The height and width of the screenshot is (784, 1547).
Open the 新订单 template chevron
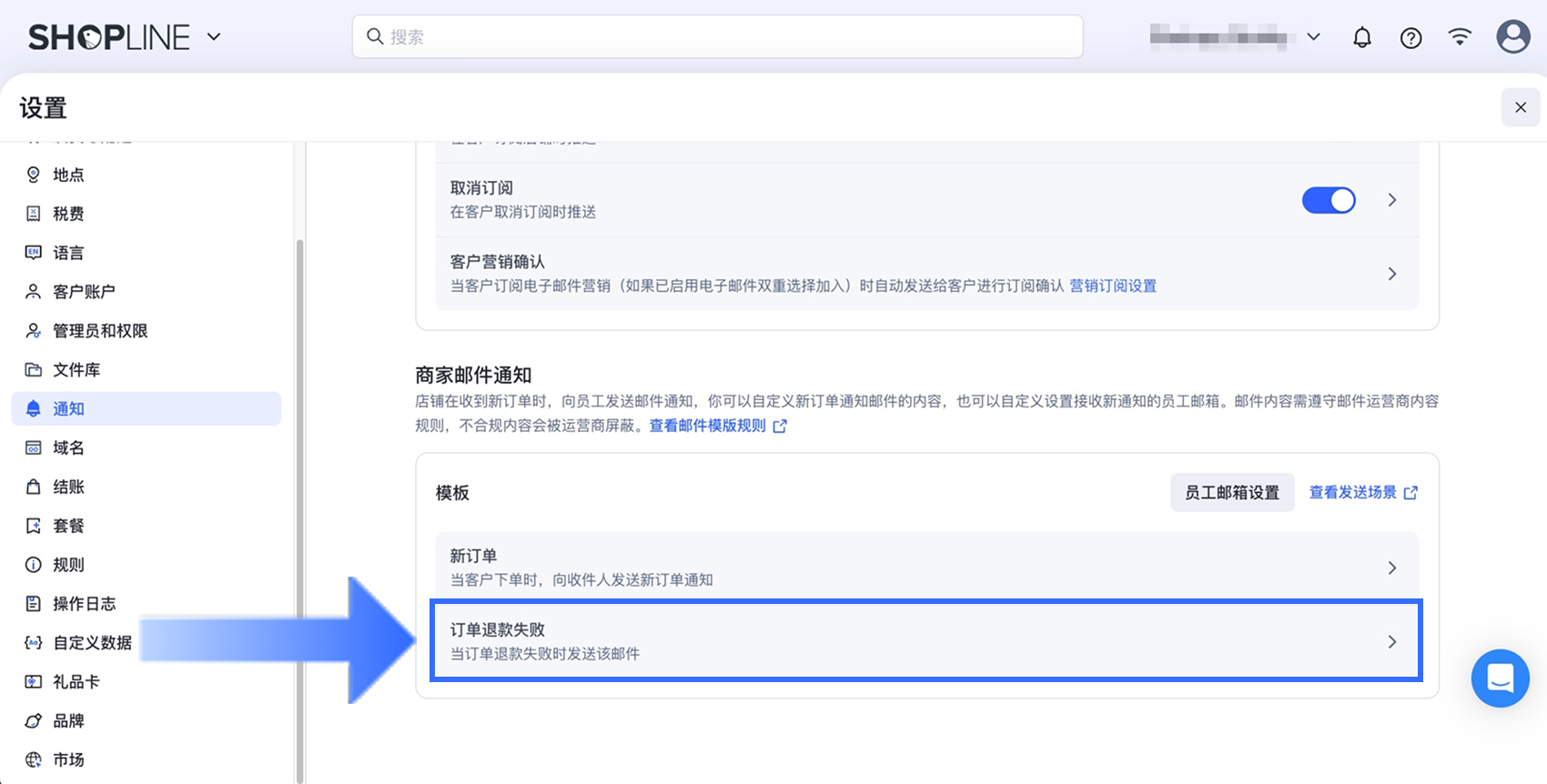click(x=1391, y=568)
